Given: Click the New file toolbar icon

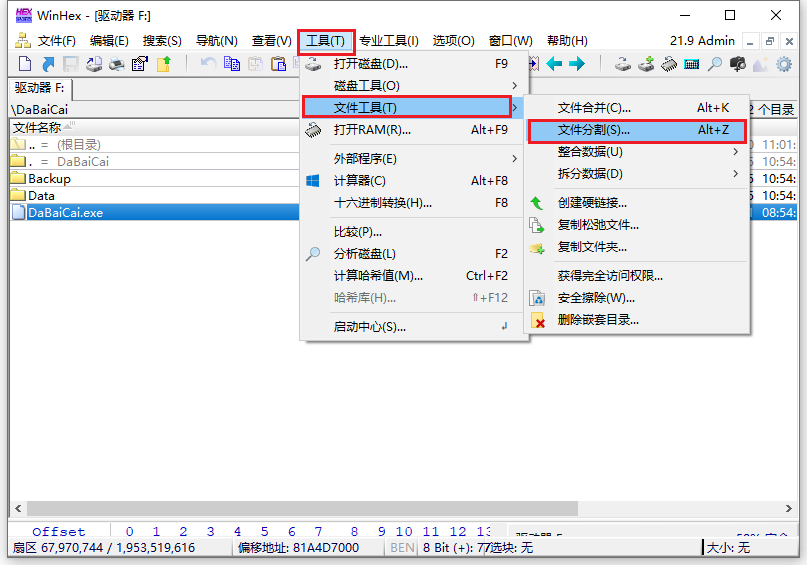Looking at the screenshot, I should 25,64.
